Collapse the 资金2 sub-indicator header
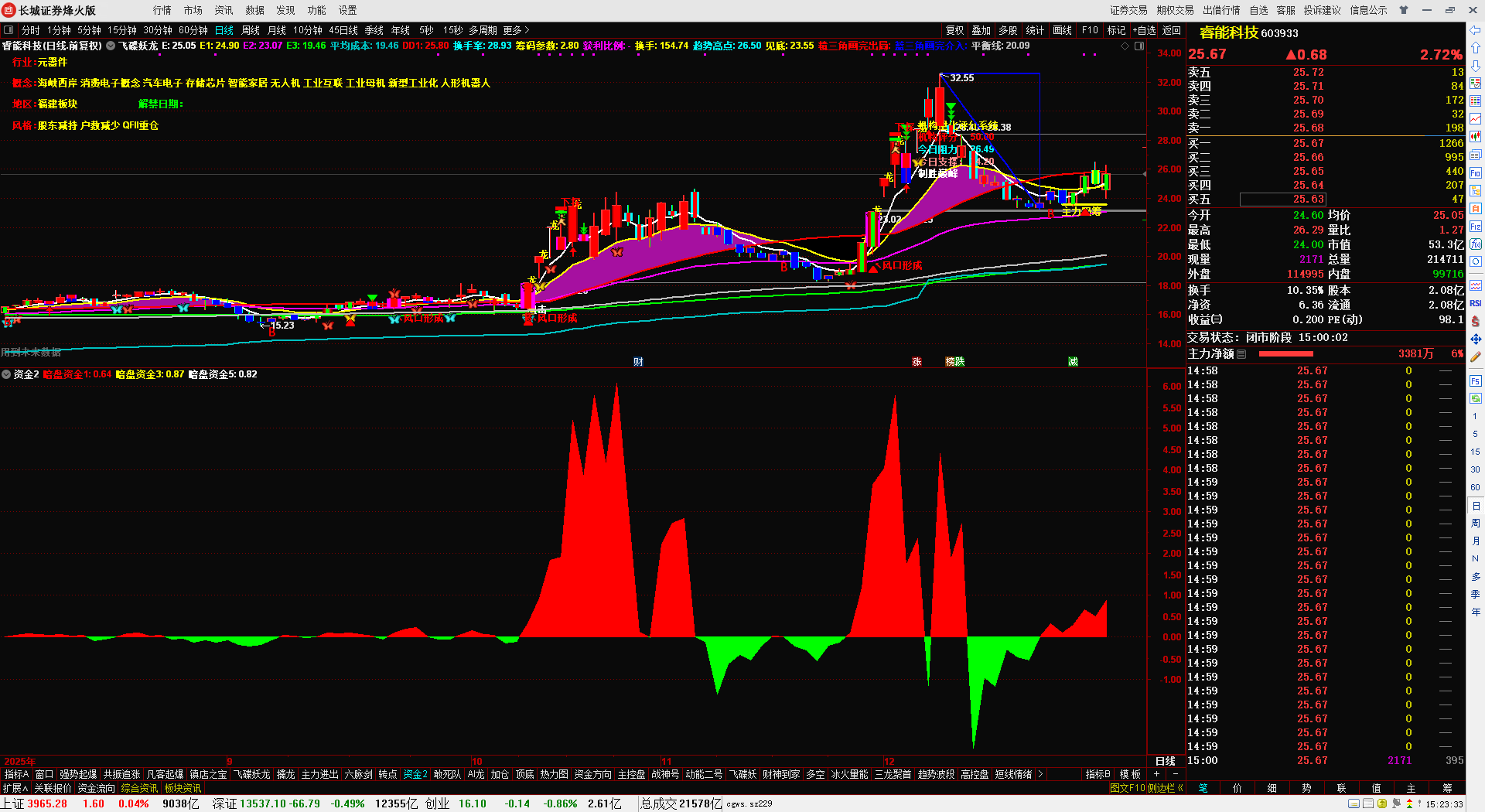This screenshot has height=812, width=1485. [x=6, y=374]
